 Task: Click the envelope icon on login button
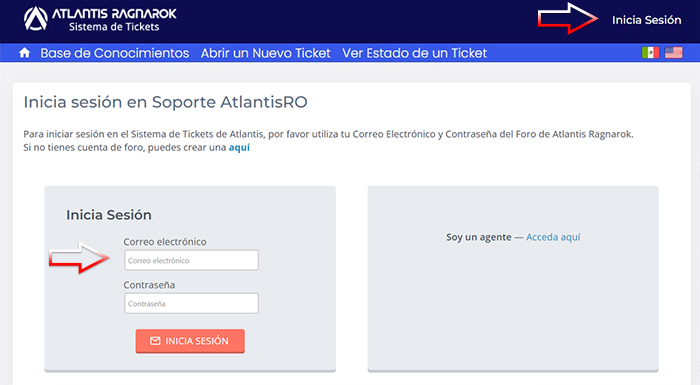(155, 341)
